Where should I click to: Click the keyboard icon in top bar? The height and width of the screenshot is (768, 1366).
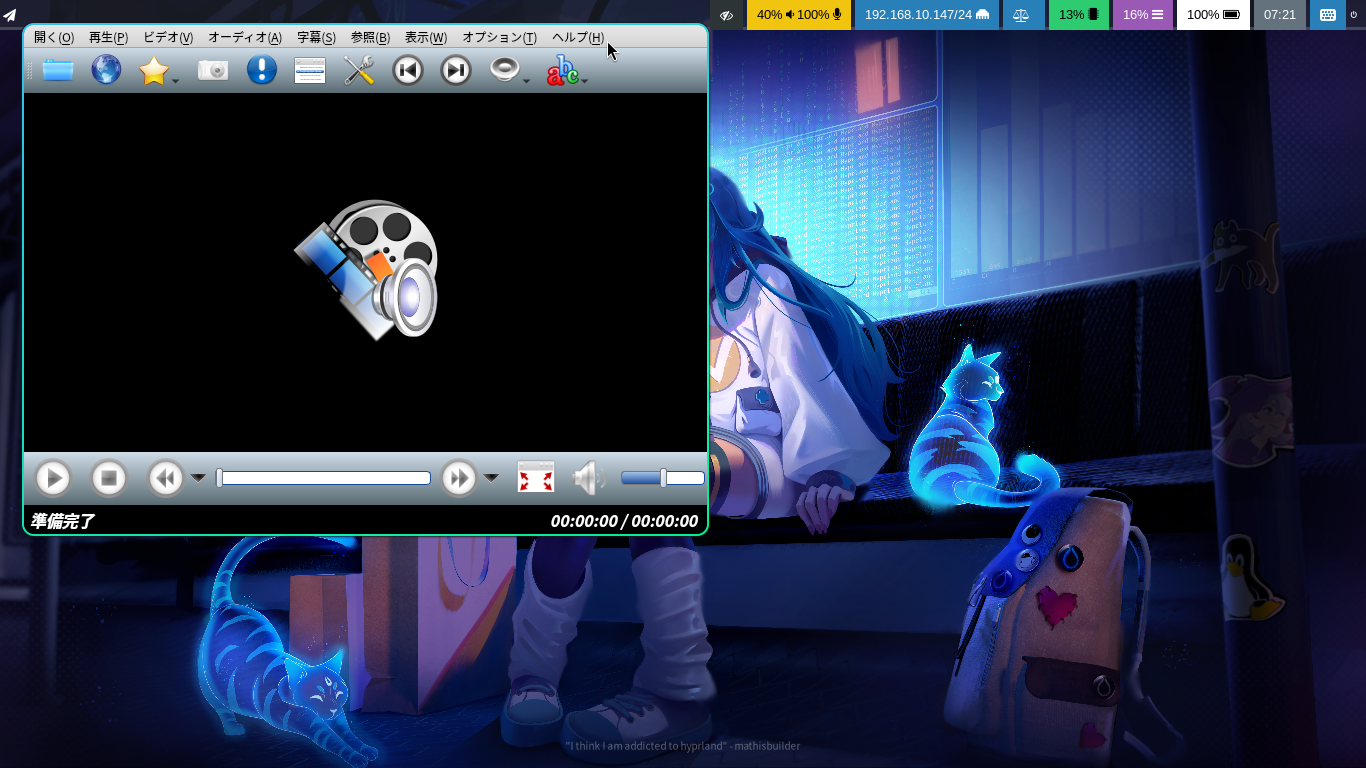click(1328, 15)
